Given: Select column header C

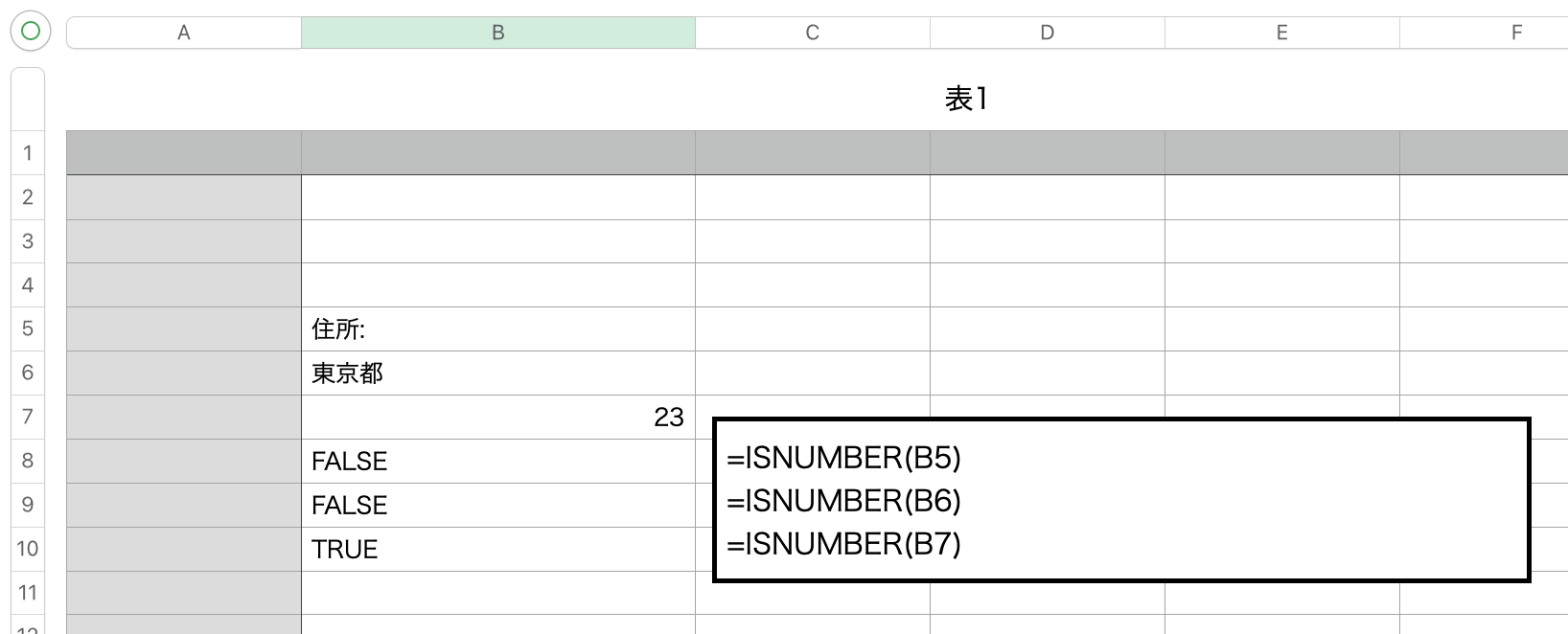Looking at the screenshot, I should [x=812, y=32].
